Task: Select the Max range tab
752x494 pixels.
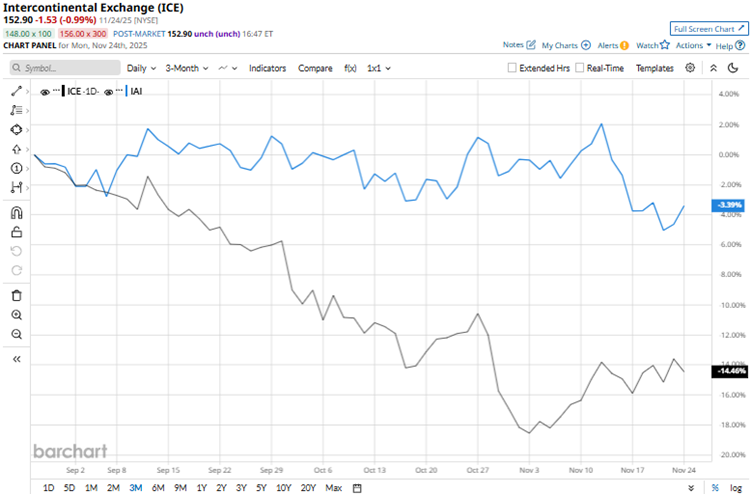Action: 334,488
